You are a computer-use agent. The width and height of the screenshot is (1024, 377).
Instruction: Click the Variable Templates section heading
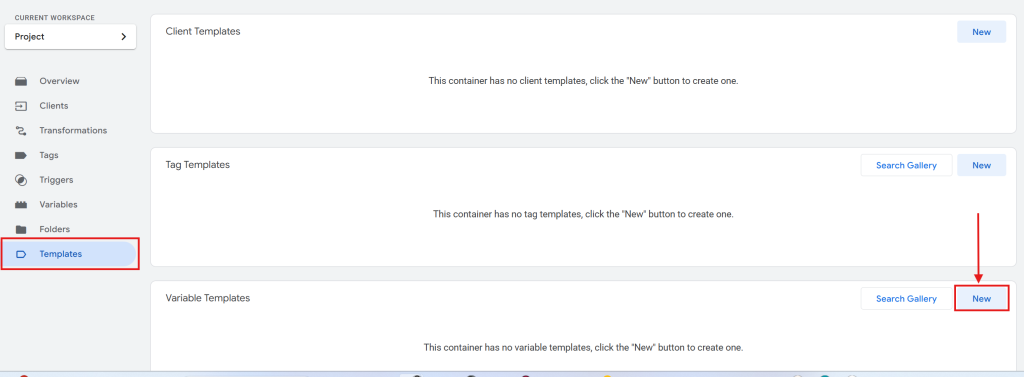coord(208,298)
